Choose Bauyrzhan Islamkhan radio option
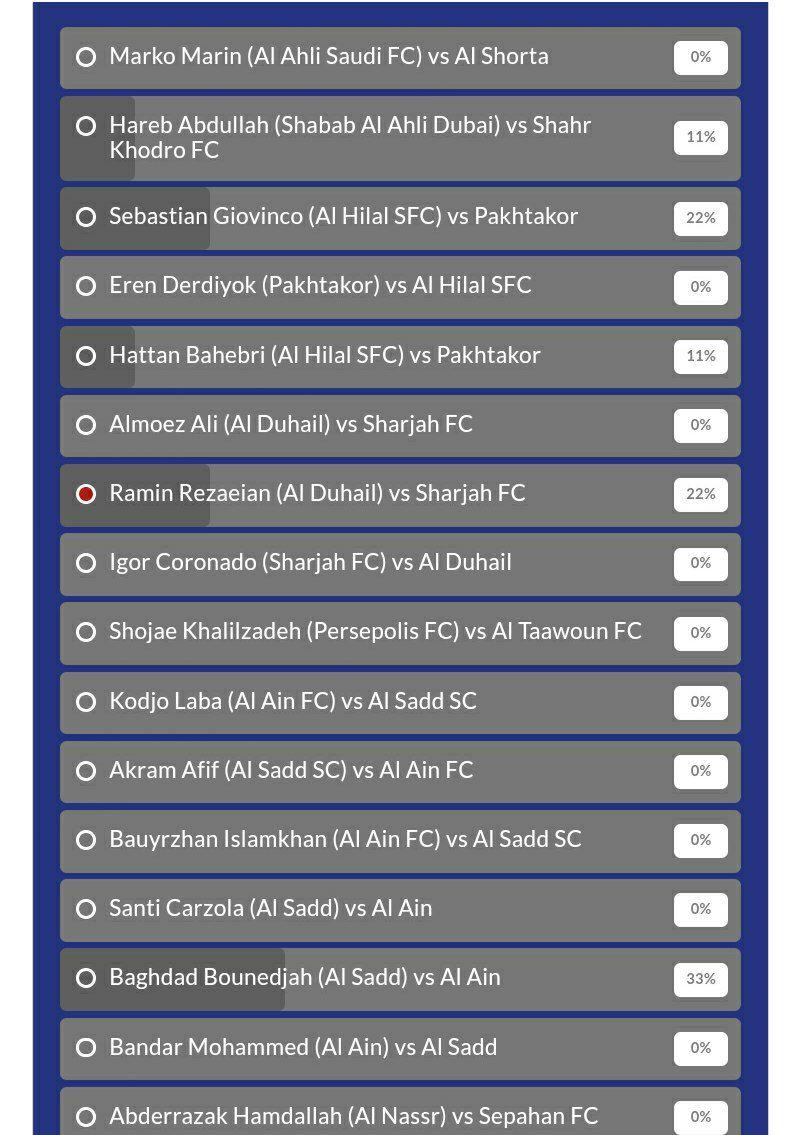 coord(87,840)
